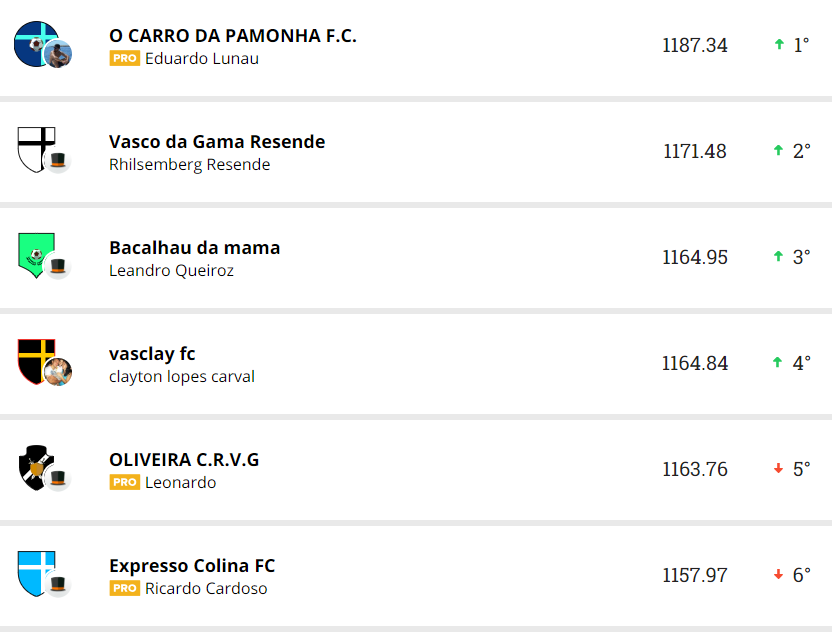Open Vasco da Gama Resende team link

click(217, 142)
